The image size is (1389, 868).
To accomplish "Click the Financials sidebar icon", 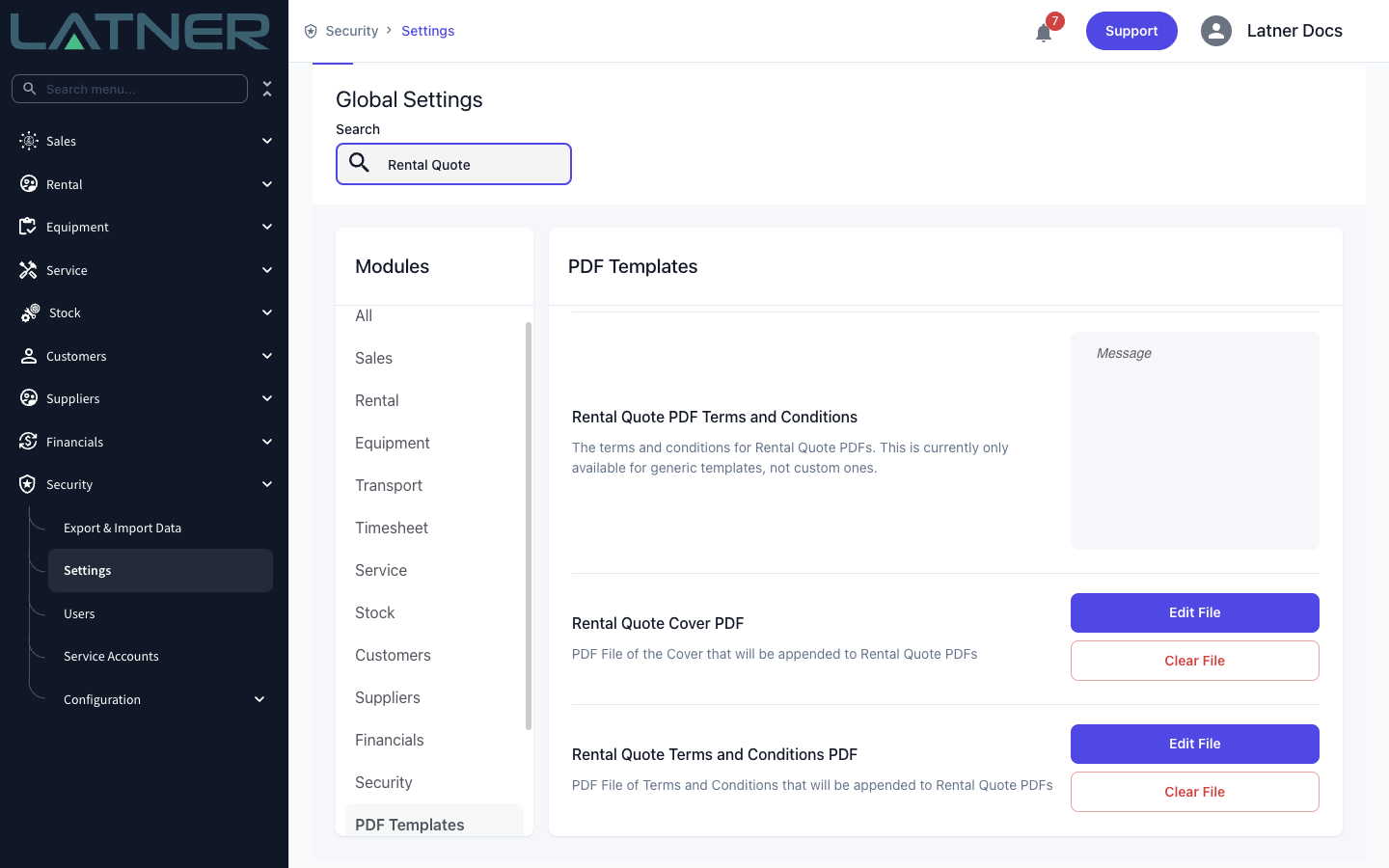I will point(28,442).
